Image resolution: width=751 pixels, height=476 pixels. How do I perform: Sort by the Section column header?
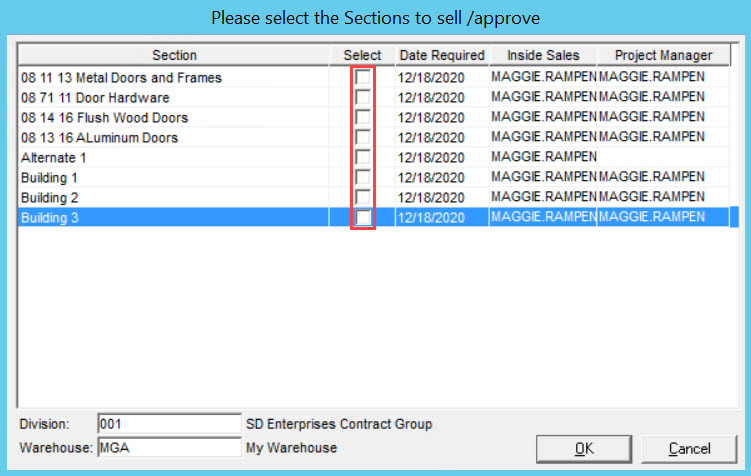coord(174,55)
